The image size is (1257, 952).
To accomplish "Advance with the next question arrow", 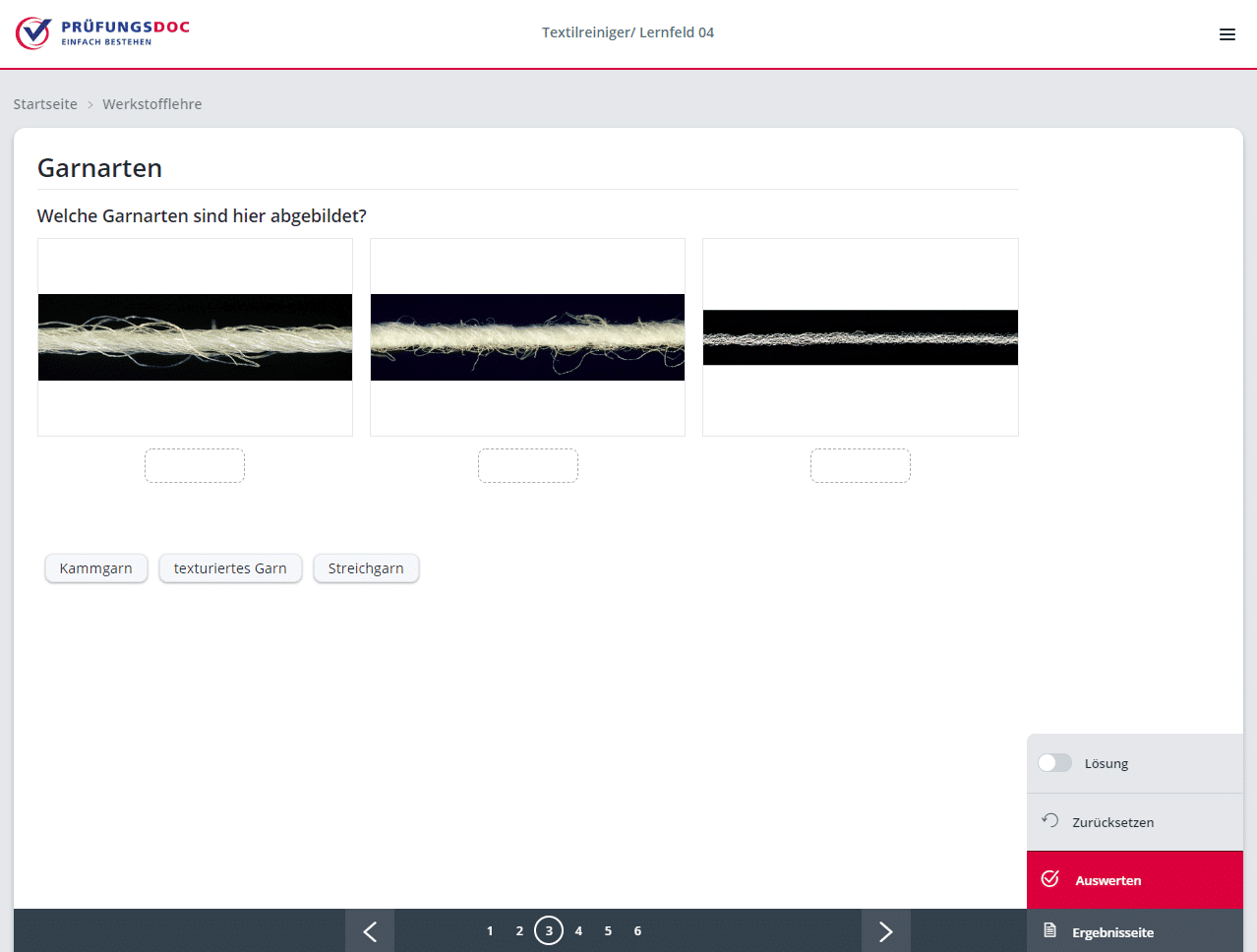I will pos(885,930).
